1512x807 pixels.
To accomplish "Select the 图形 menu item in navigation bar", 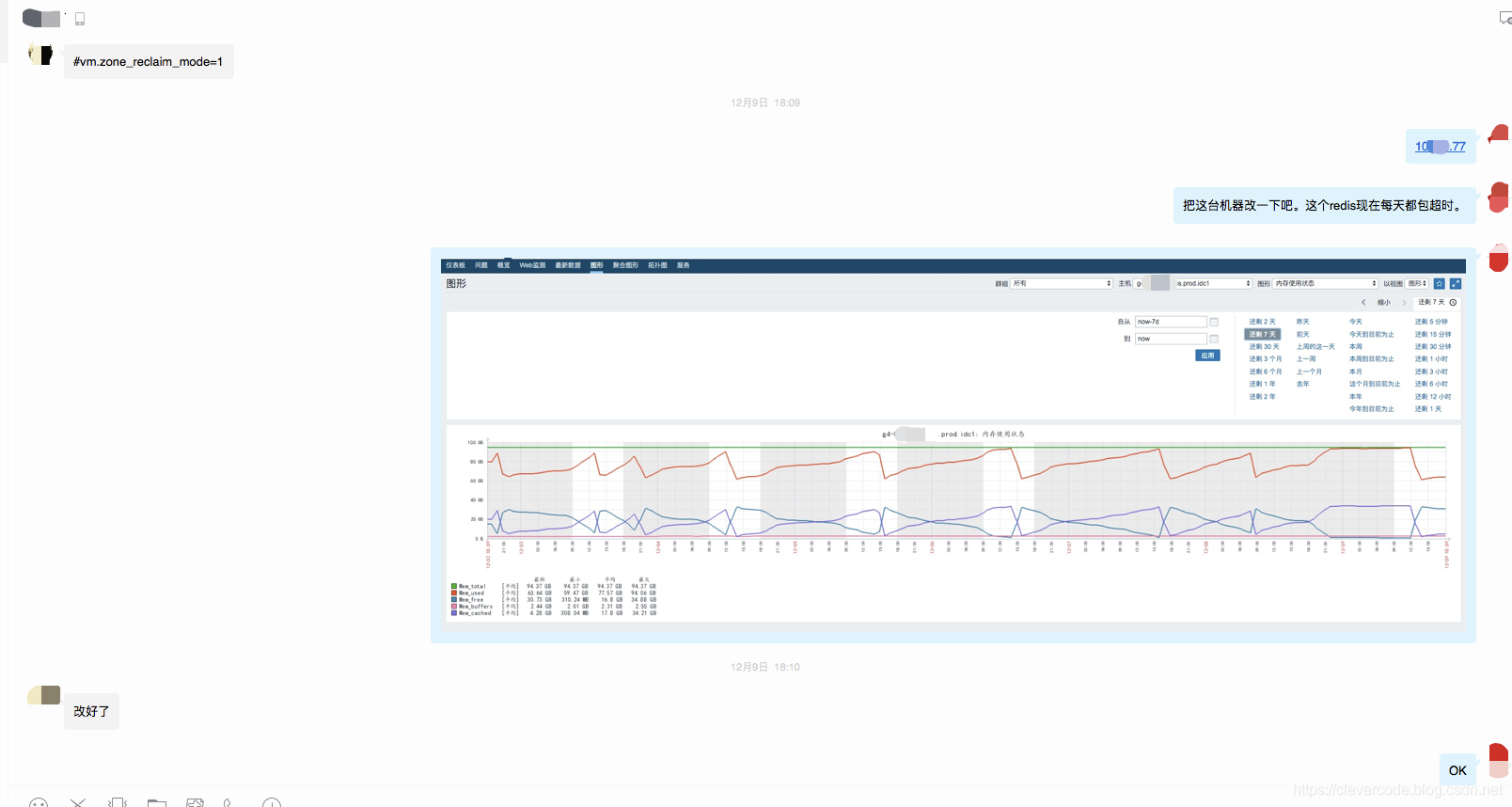I will (x=597, y=265).
